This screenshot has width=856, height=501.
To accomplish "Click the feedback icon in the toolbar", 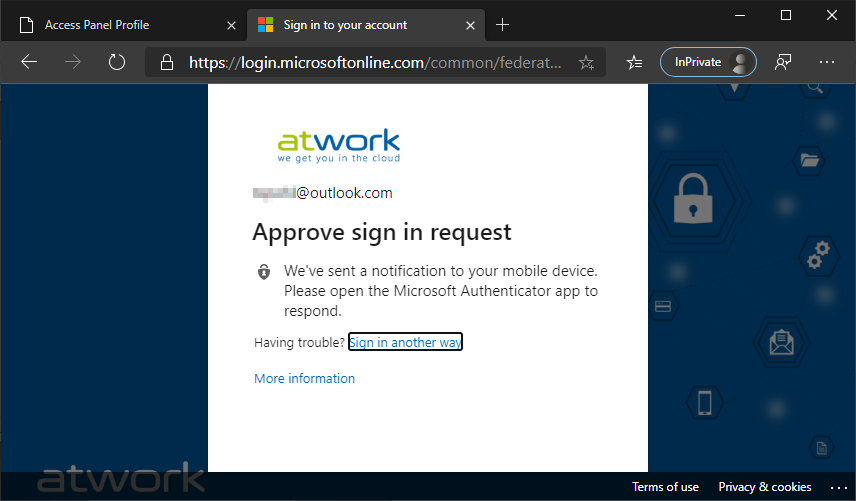I will [783, 62].
